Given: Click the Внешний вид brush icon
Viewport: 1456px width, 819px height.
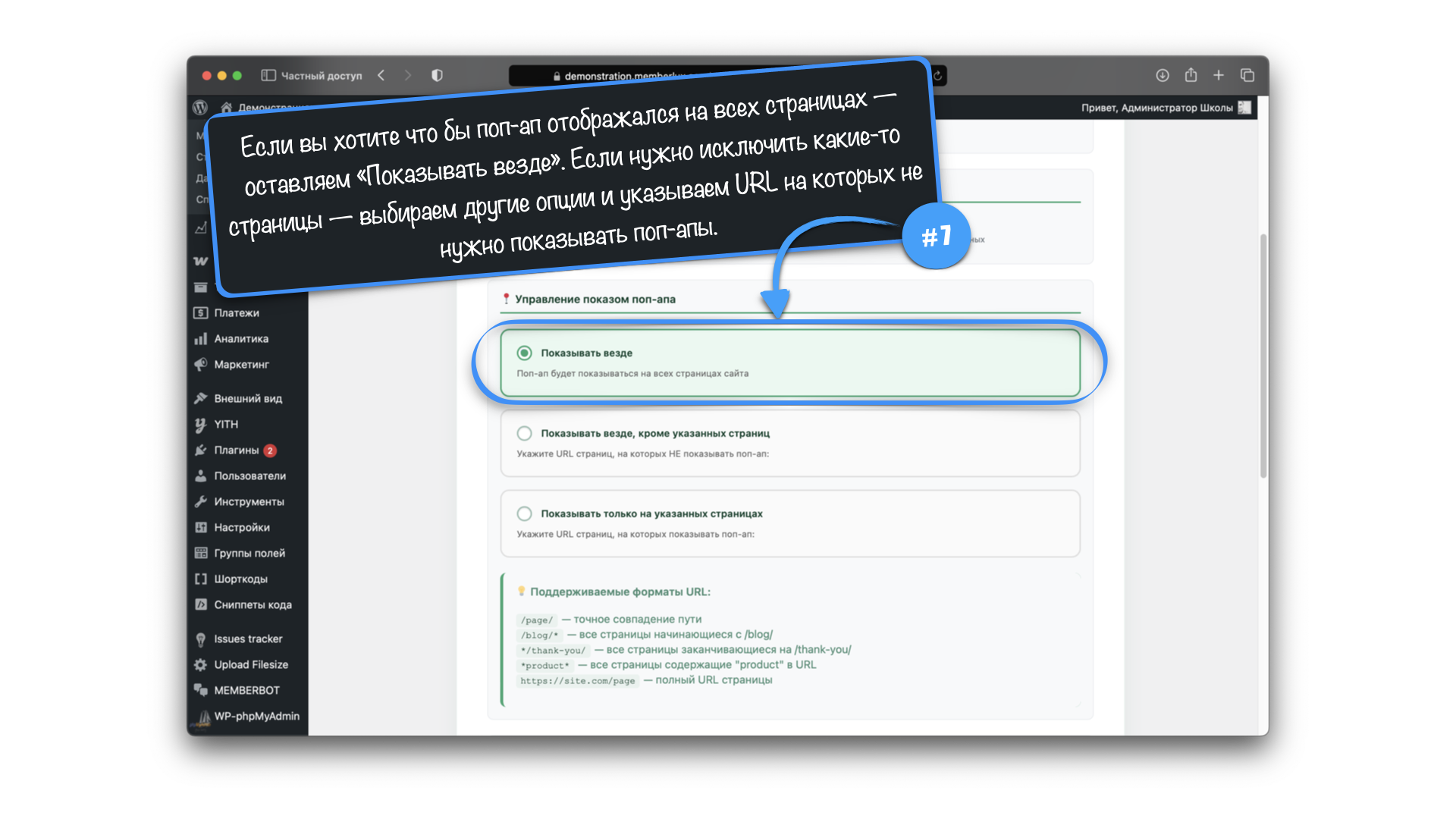Looking at the screenshot, I should tap(200, 399).
